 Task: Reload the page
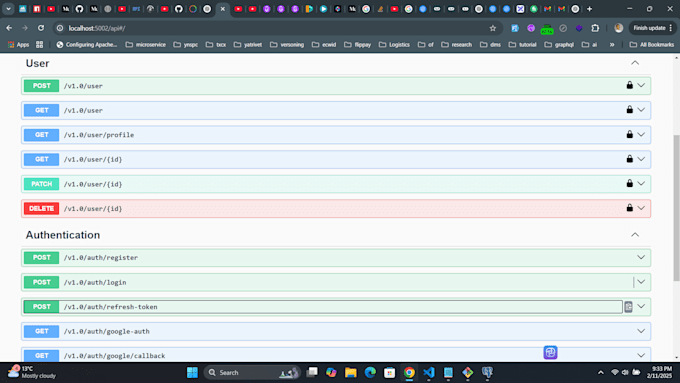41,28
